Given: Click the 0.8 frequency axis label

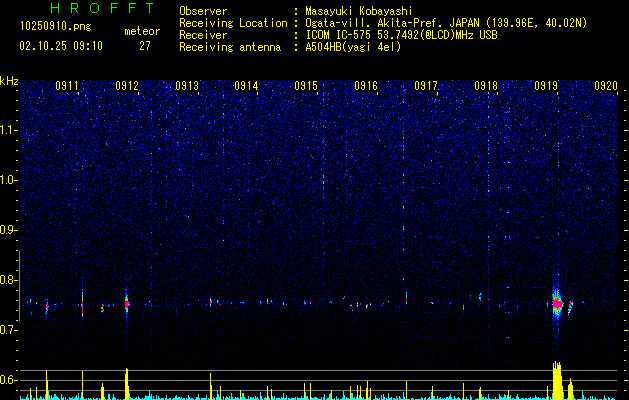Looking at the screenshot, I should pos(8,280).
